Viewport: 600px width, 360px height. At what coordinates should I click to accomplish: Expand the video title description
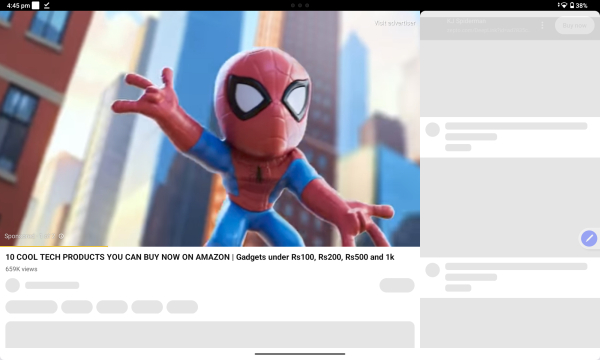[x=200, y=257]
